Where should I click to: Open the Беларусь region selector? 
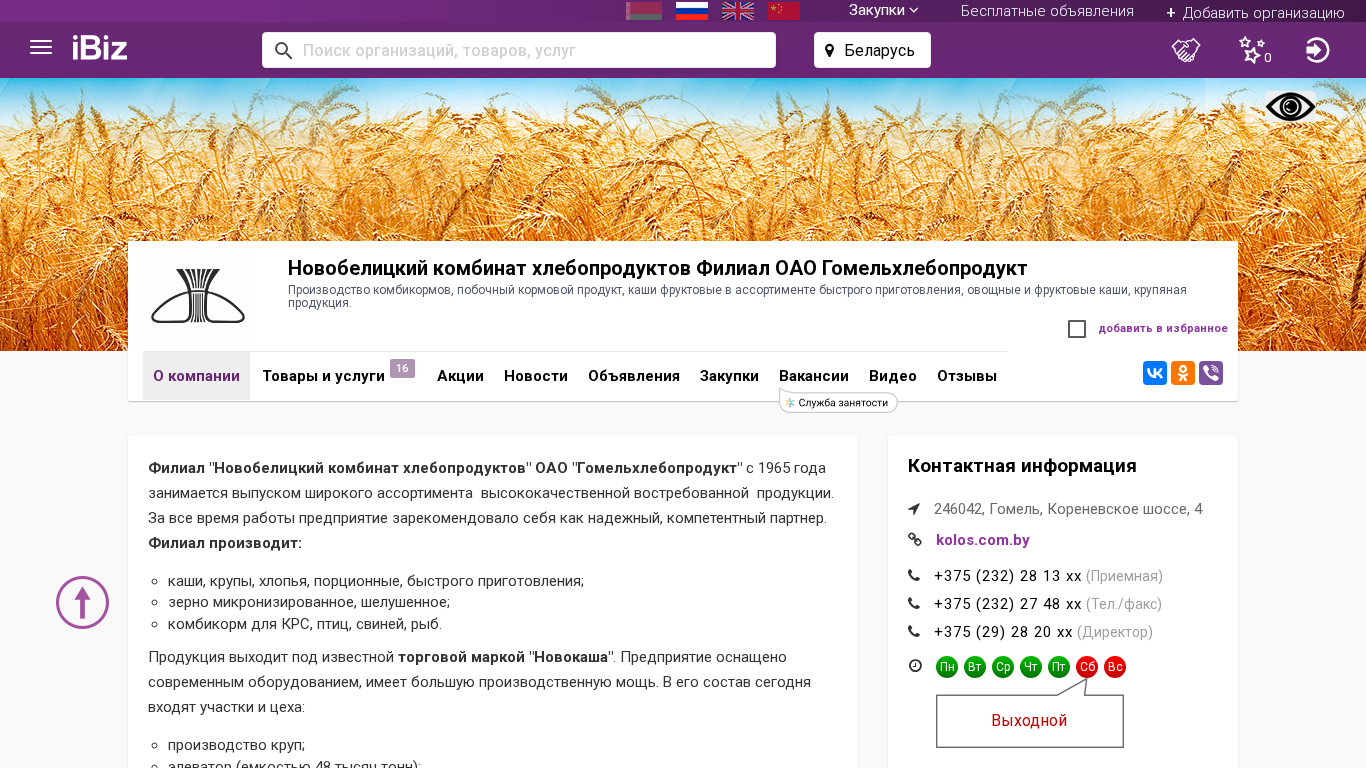click(x=872, y=50)
